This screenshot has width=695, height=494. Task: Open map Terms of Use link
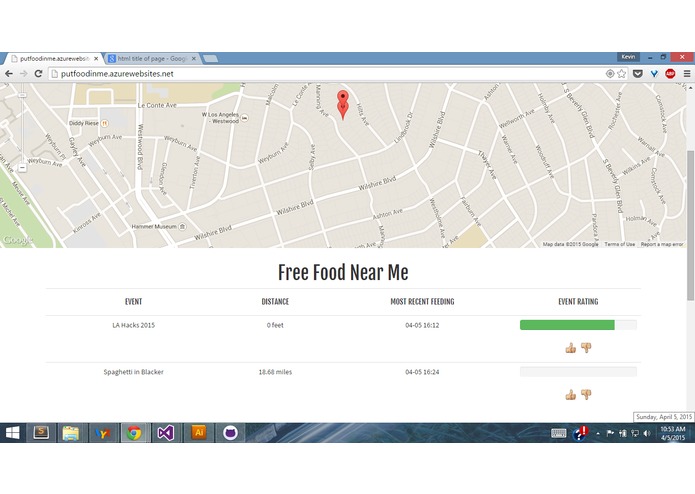pyautogui.click(x=620, y=244)
